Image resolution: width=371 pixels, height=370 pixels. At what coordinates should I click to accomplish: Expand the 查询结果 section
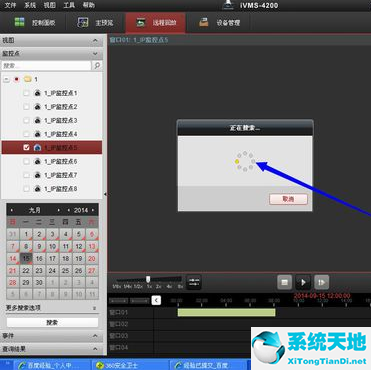click(95, 349)
